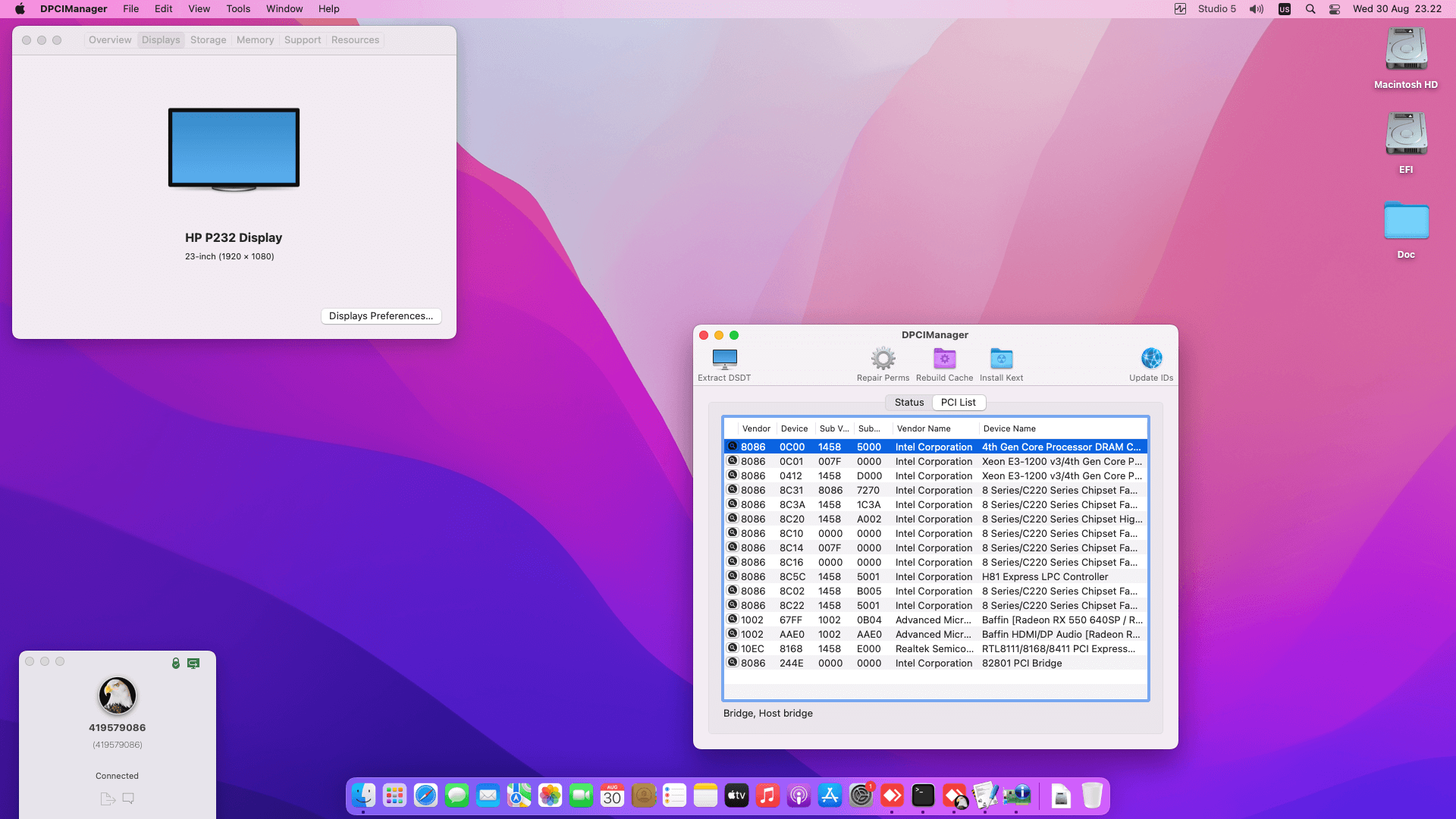Open Finder from the Dock

tap(363, 795)
